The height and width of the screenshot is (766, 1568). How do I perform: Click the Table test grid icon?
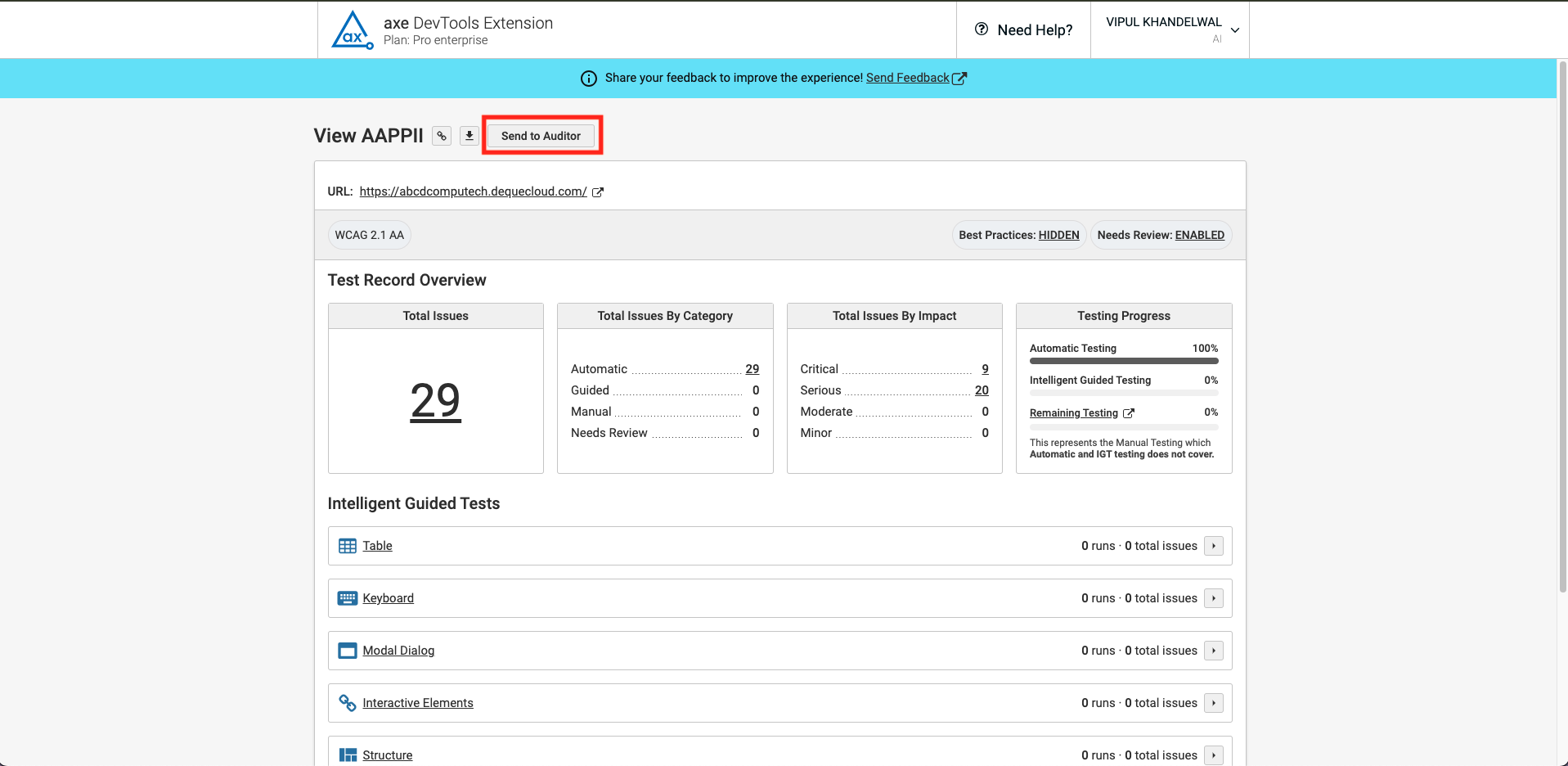pos(348,546)
